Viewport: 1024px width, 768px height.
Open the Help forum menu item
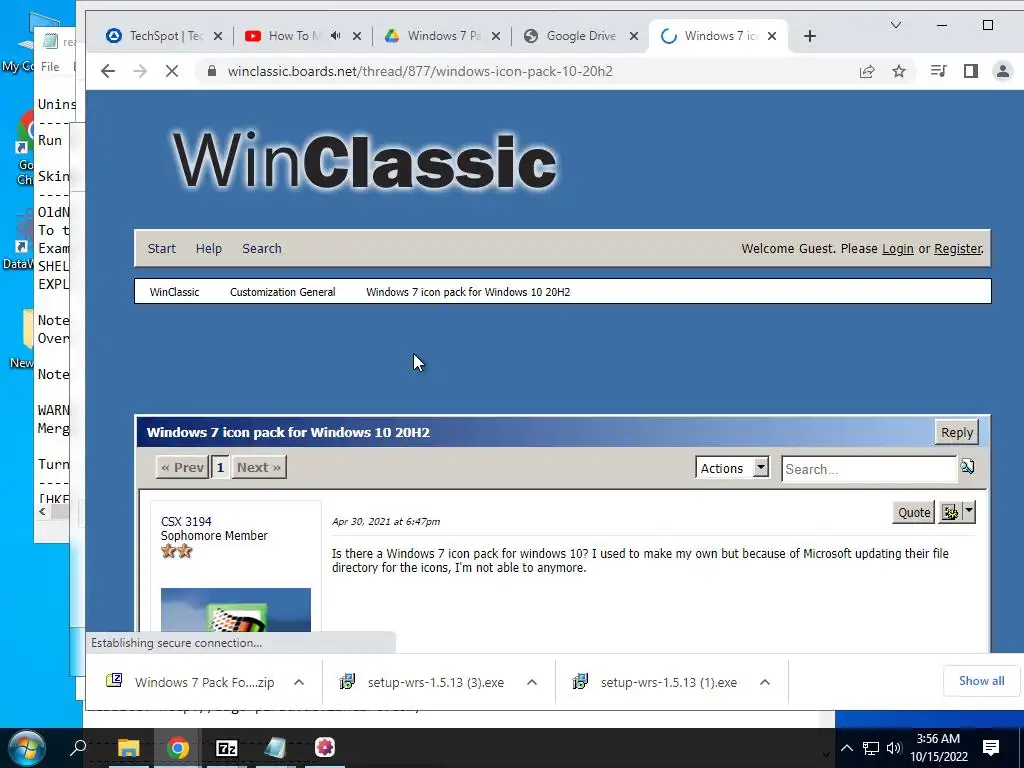(209, 248)
